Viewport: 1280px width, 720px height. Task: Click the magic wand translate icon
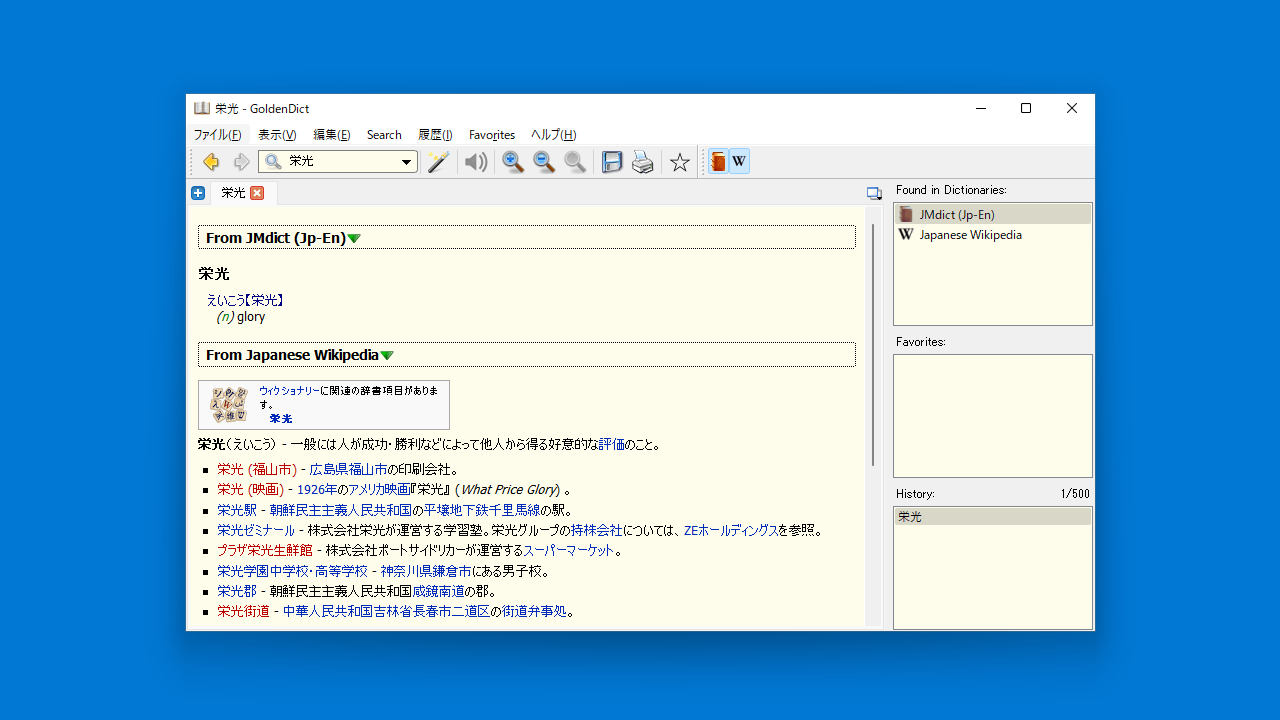pos(438,162)
